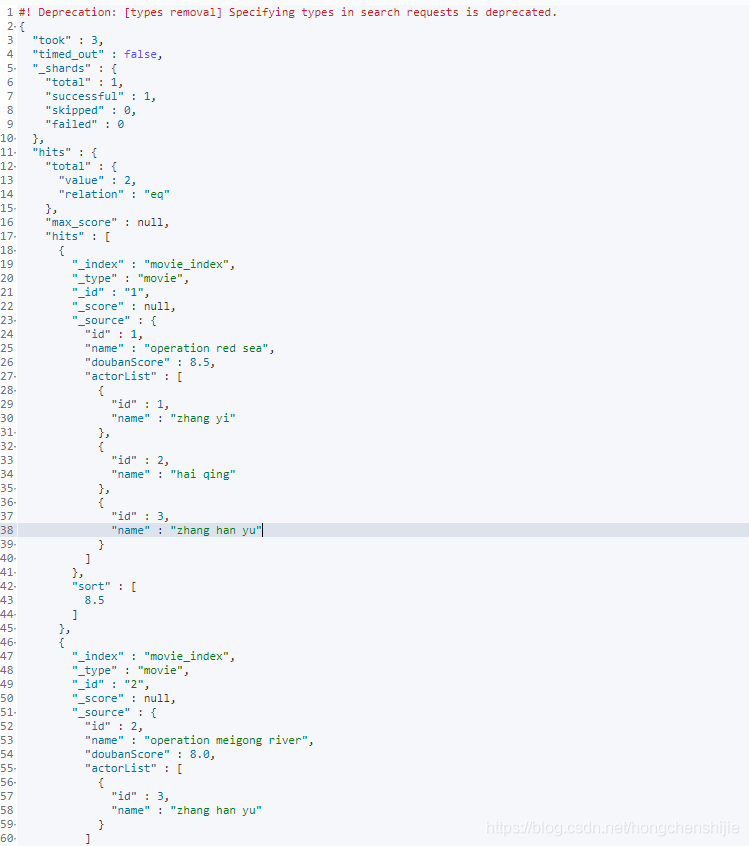Collapse first hit object at line 18
The image size is (749, 846).
(x=15, y=250)
